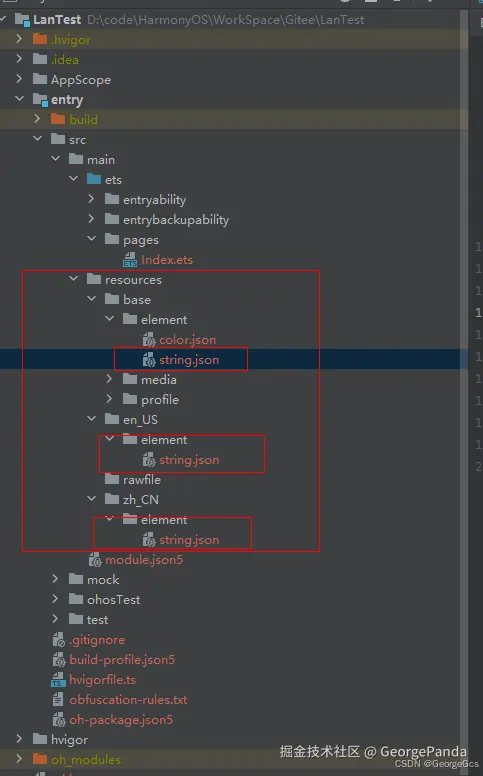Open the module.json5 file
This screenshot has width=483, height=776.
tap(144, 559)
